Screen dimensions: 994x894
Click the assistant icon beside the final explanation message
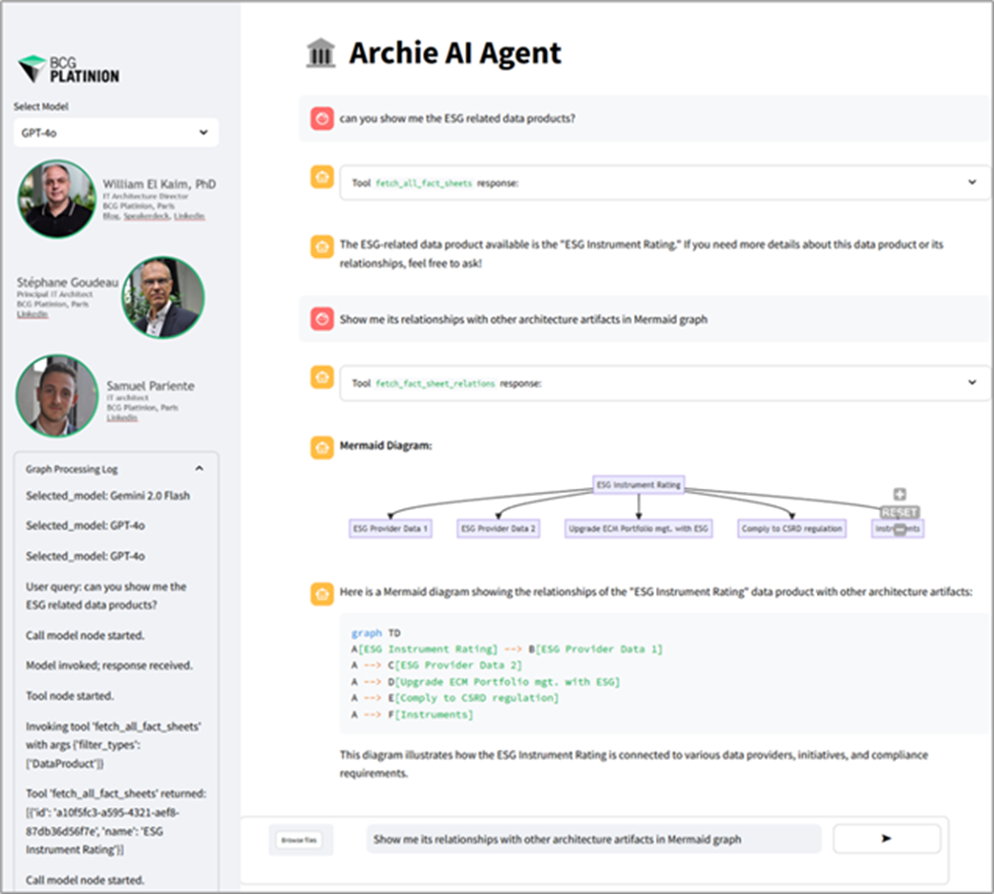(321, 591)
